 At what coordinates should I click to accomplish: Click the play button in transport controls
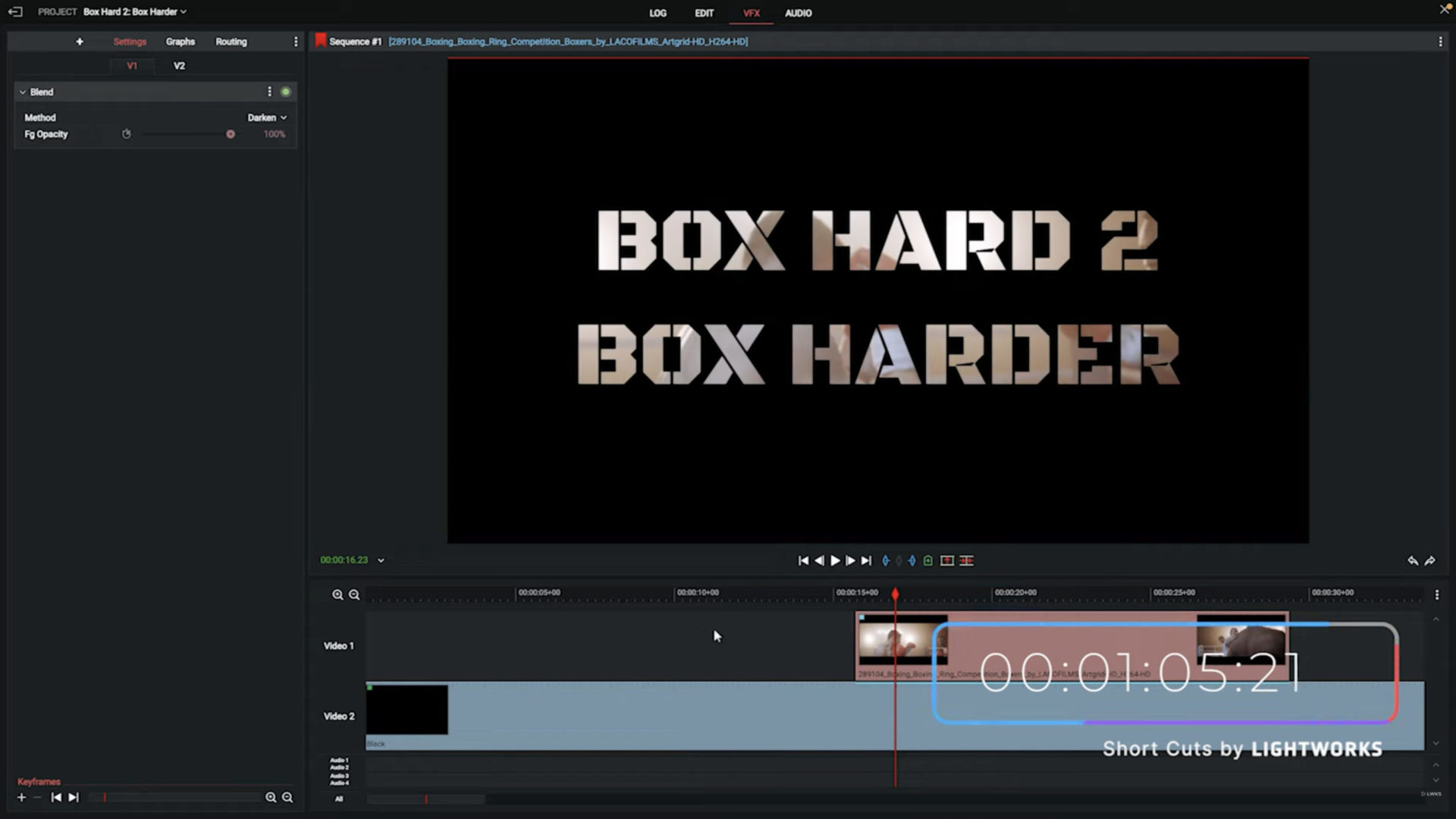(835, 561)
